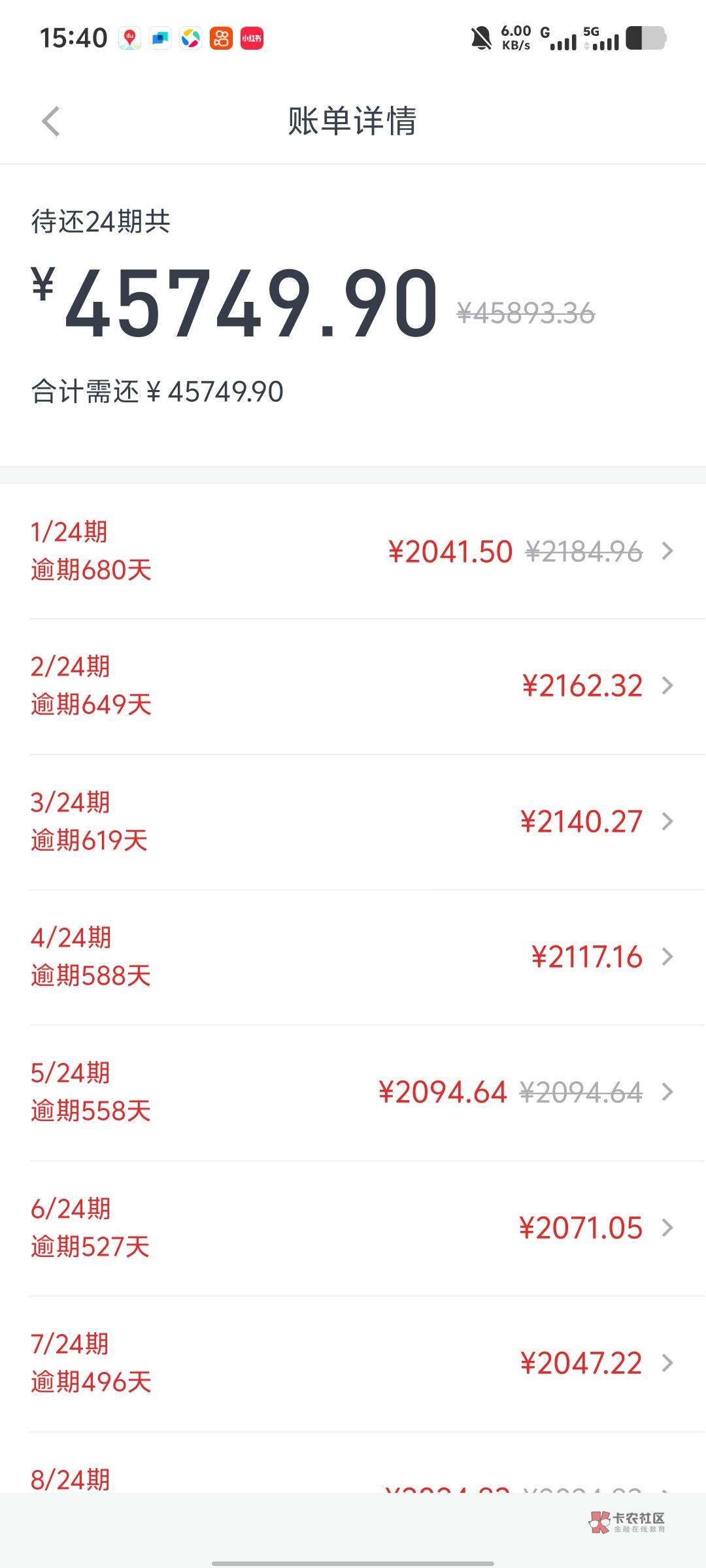Open the 4/24 installment chevron

667,957
